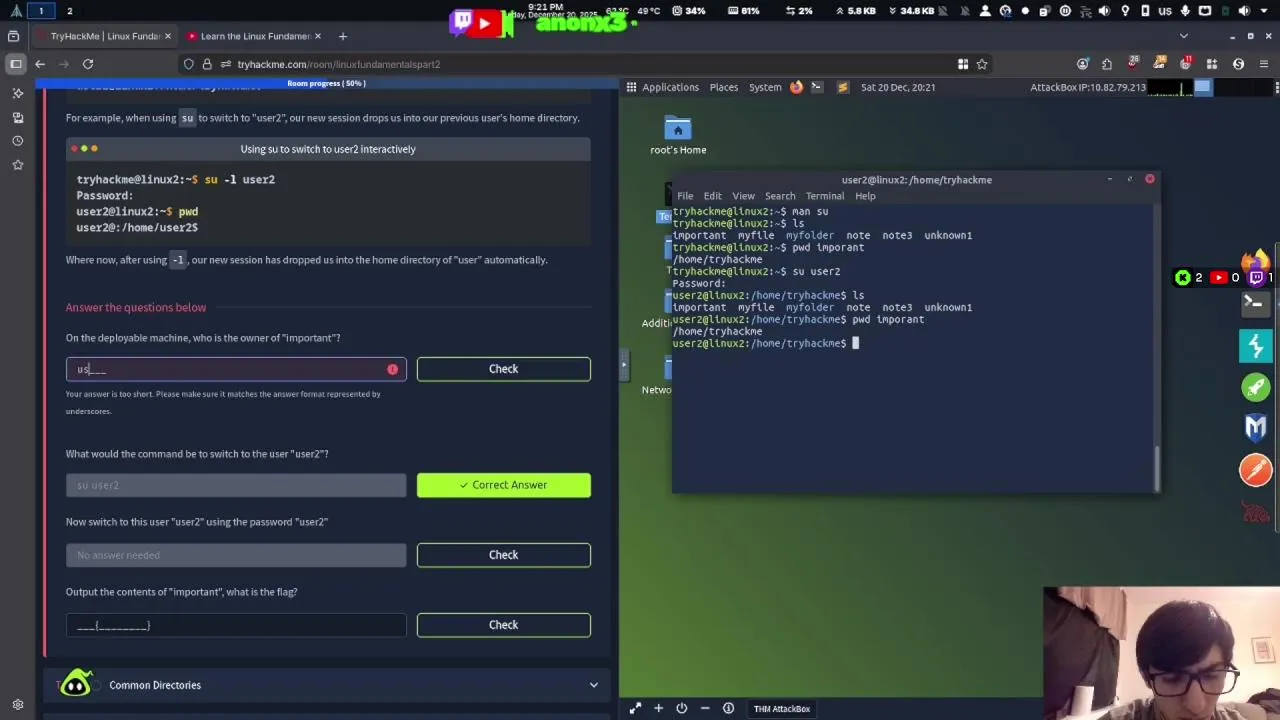Open the browser account profile icon
1280x720 pixels.
point(1083,64)
